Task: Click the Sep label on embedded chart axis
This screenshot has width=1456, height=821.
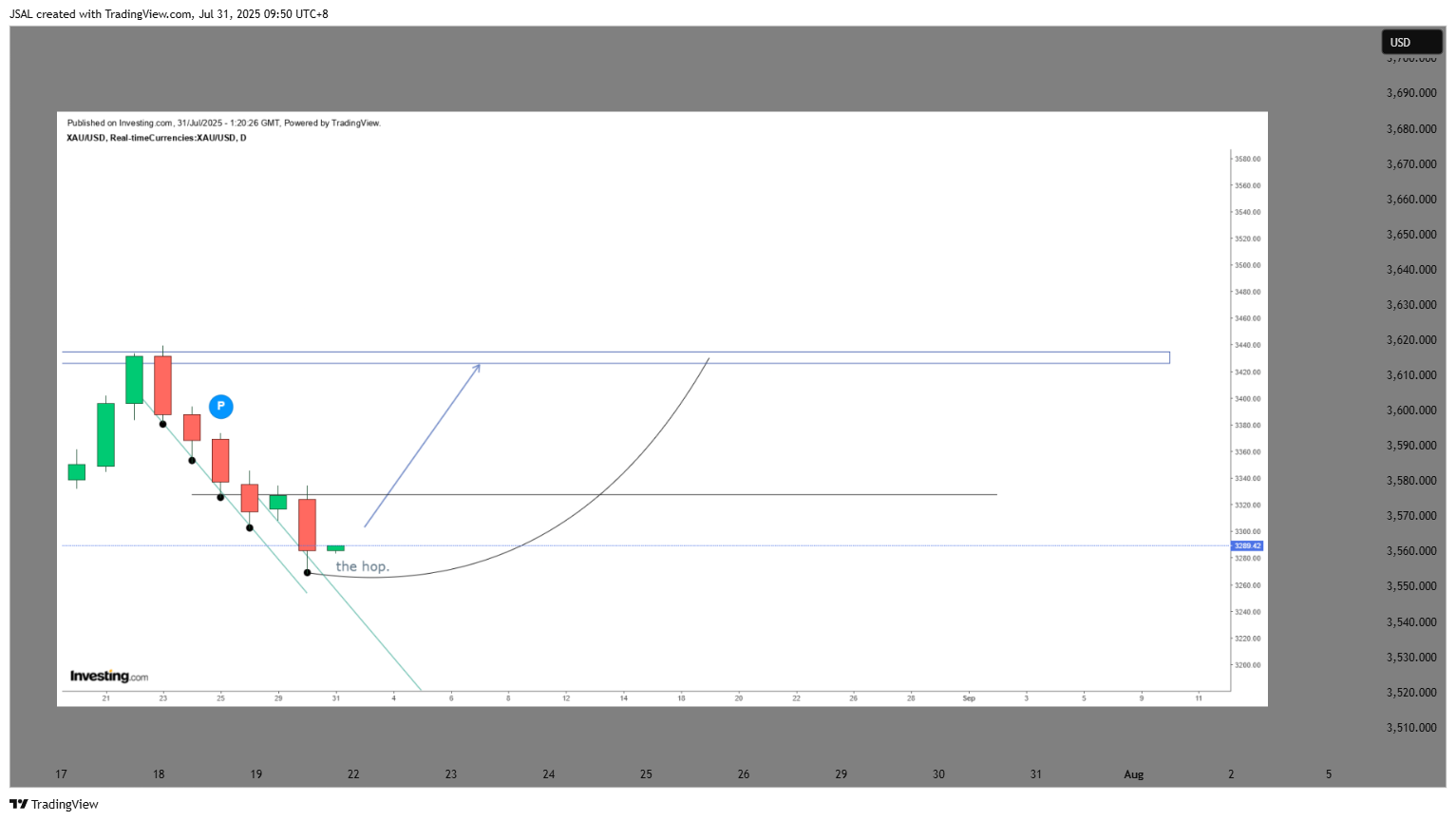Action: (969, 697)
